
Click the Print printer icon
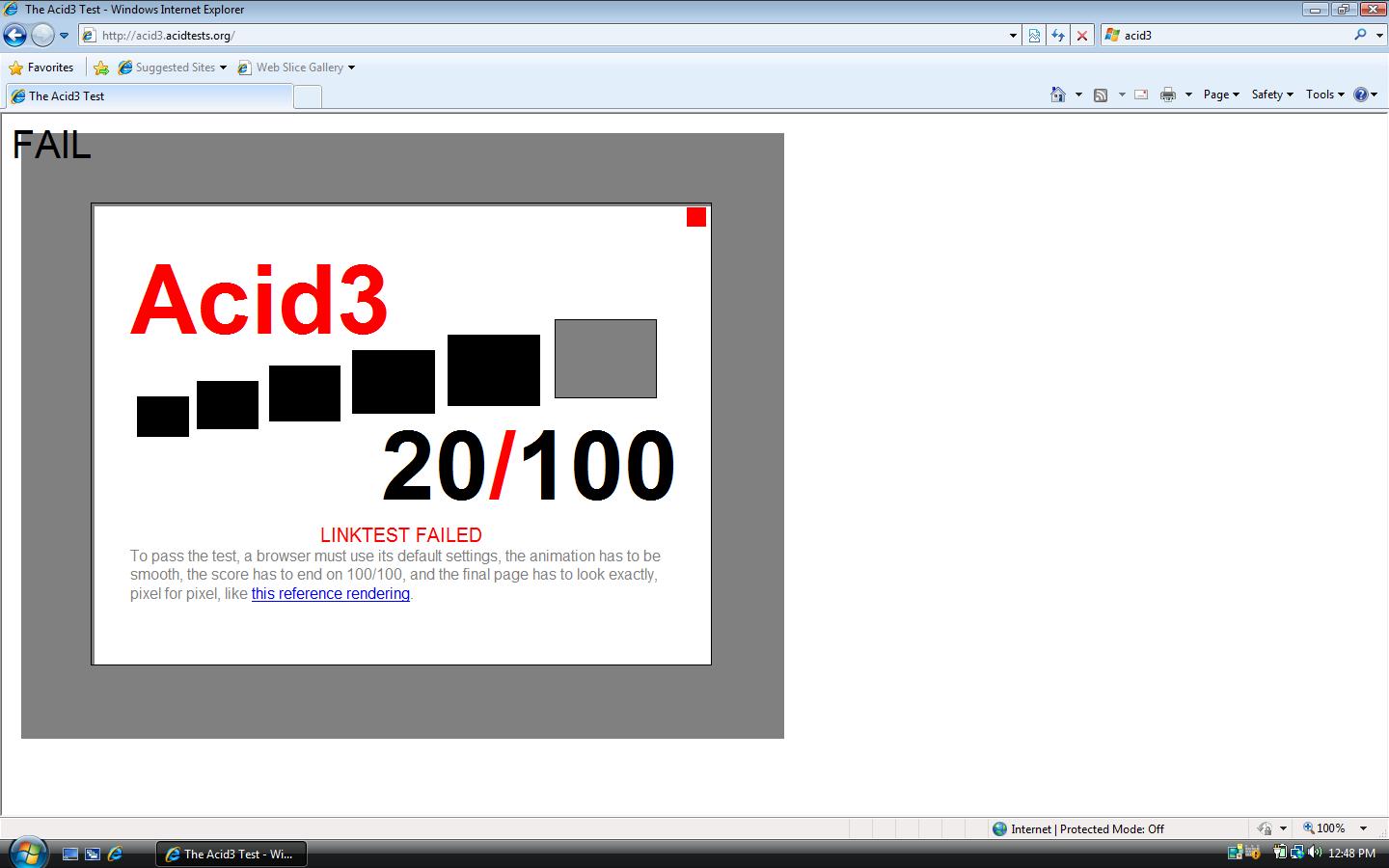tap(1168, 95)
